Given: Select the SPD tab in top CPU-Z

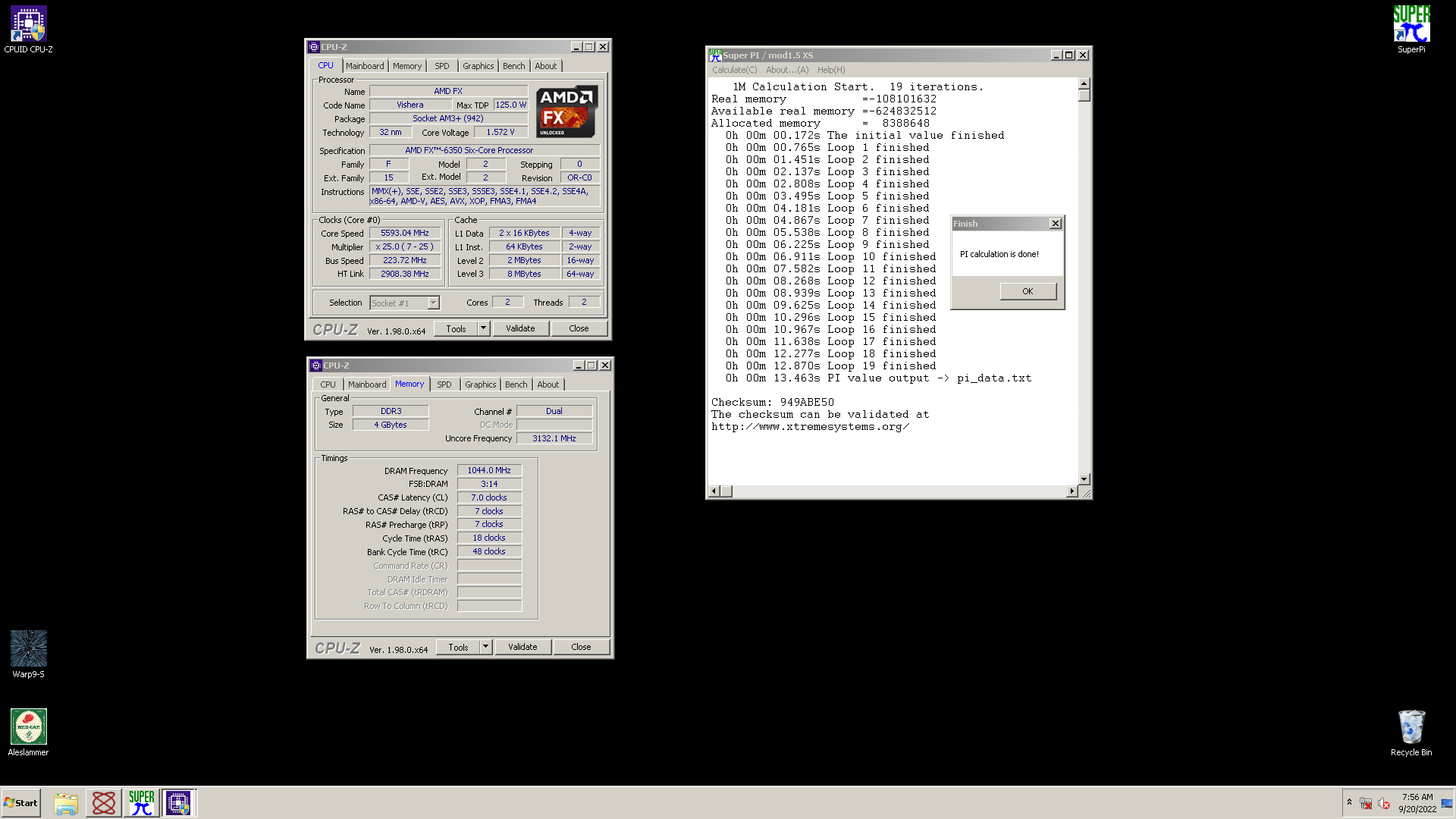Looking at the screenshot, I should pos(442,66).
